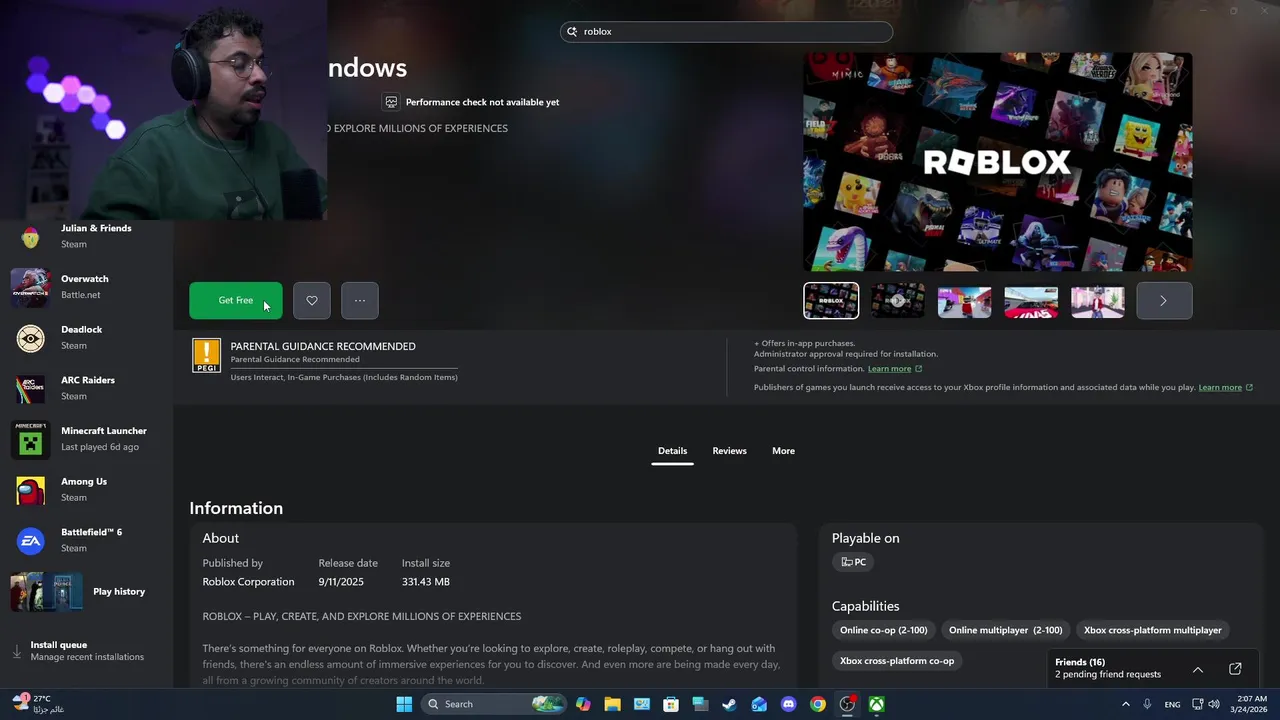Click Xbox cross-platform co-op chip

tap(897, 661)
